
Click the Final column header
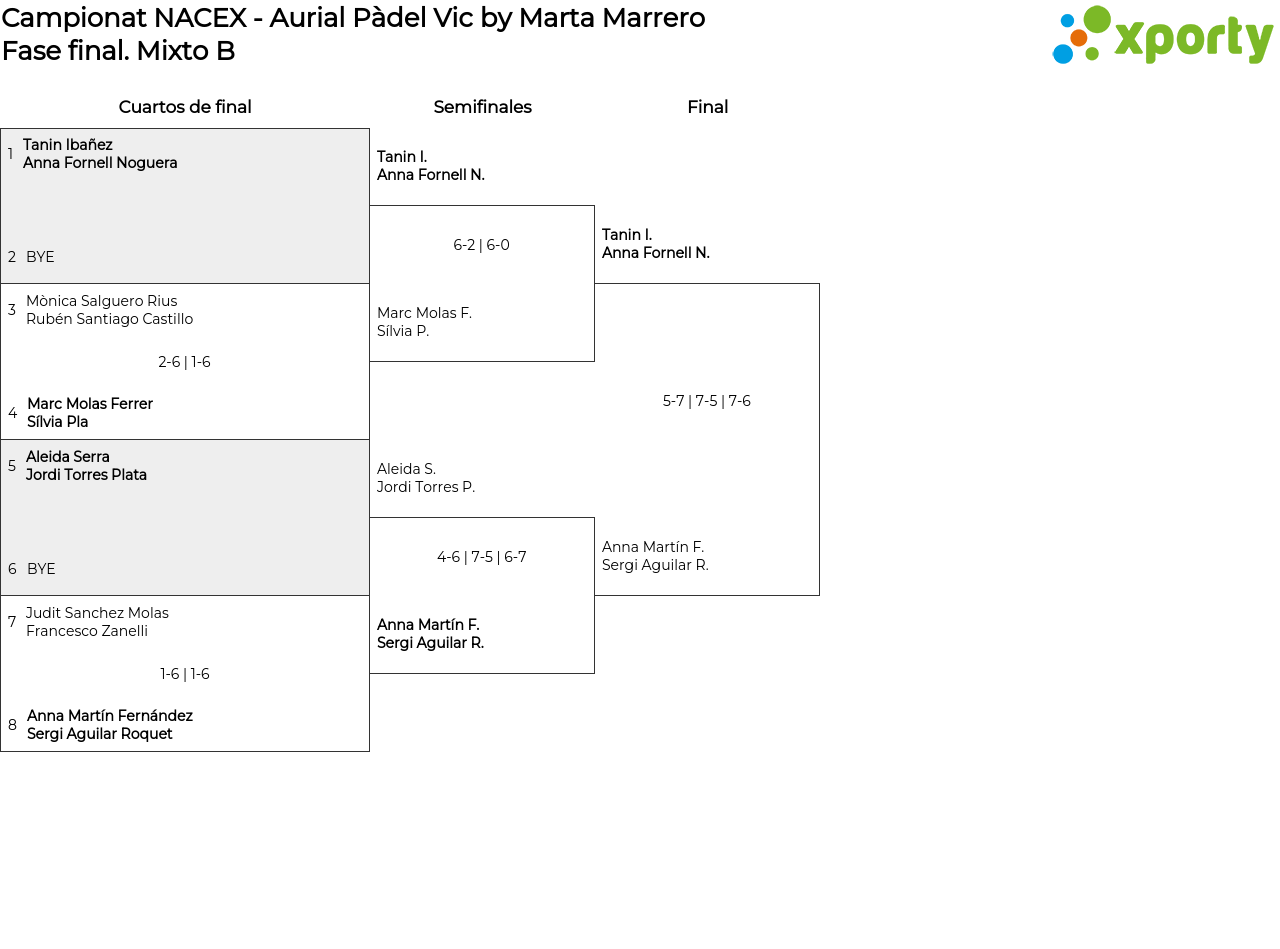coord(707,107)
